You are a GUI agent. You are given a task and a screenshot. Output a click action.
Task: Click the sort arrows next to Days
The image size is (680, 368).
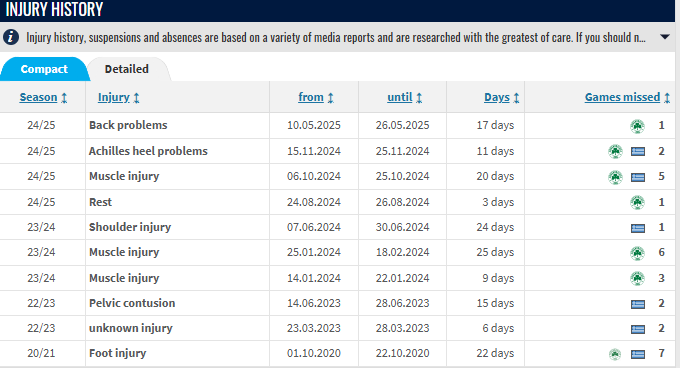tap(516, 98)
